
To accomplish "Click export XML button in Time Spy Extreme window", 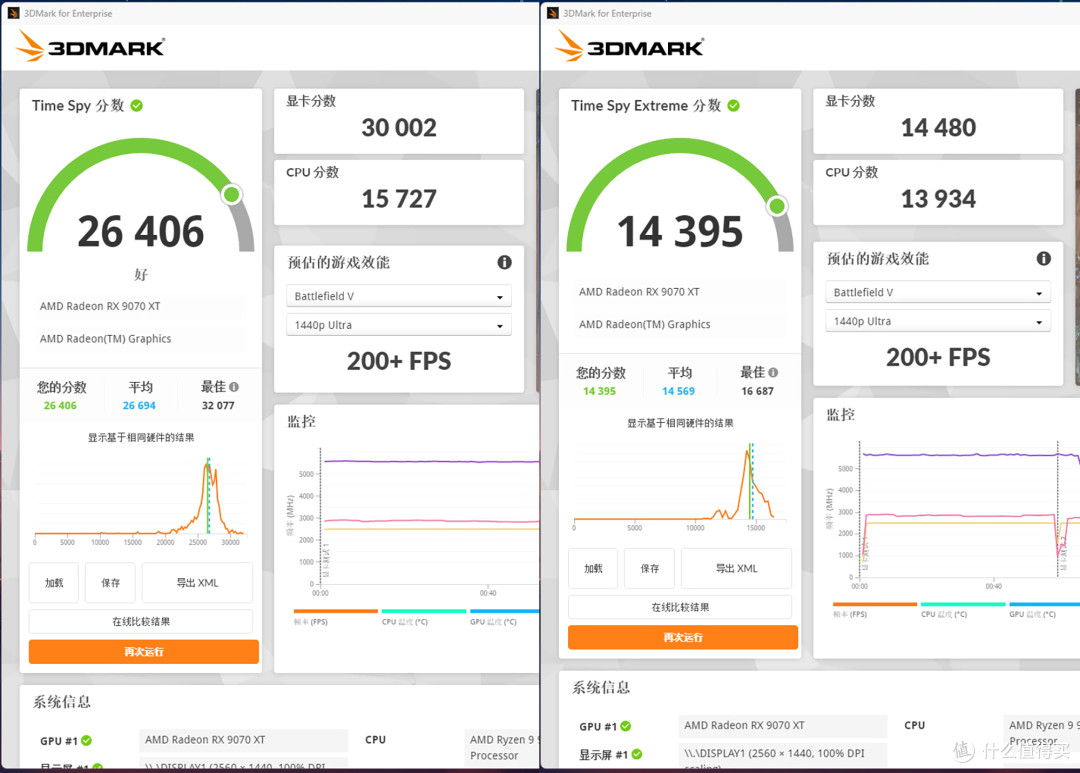I will point(736,568).
